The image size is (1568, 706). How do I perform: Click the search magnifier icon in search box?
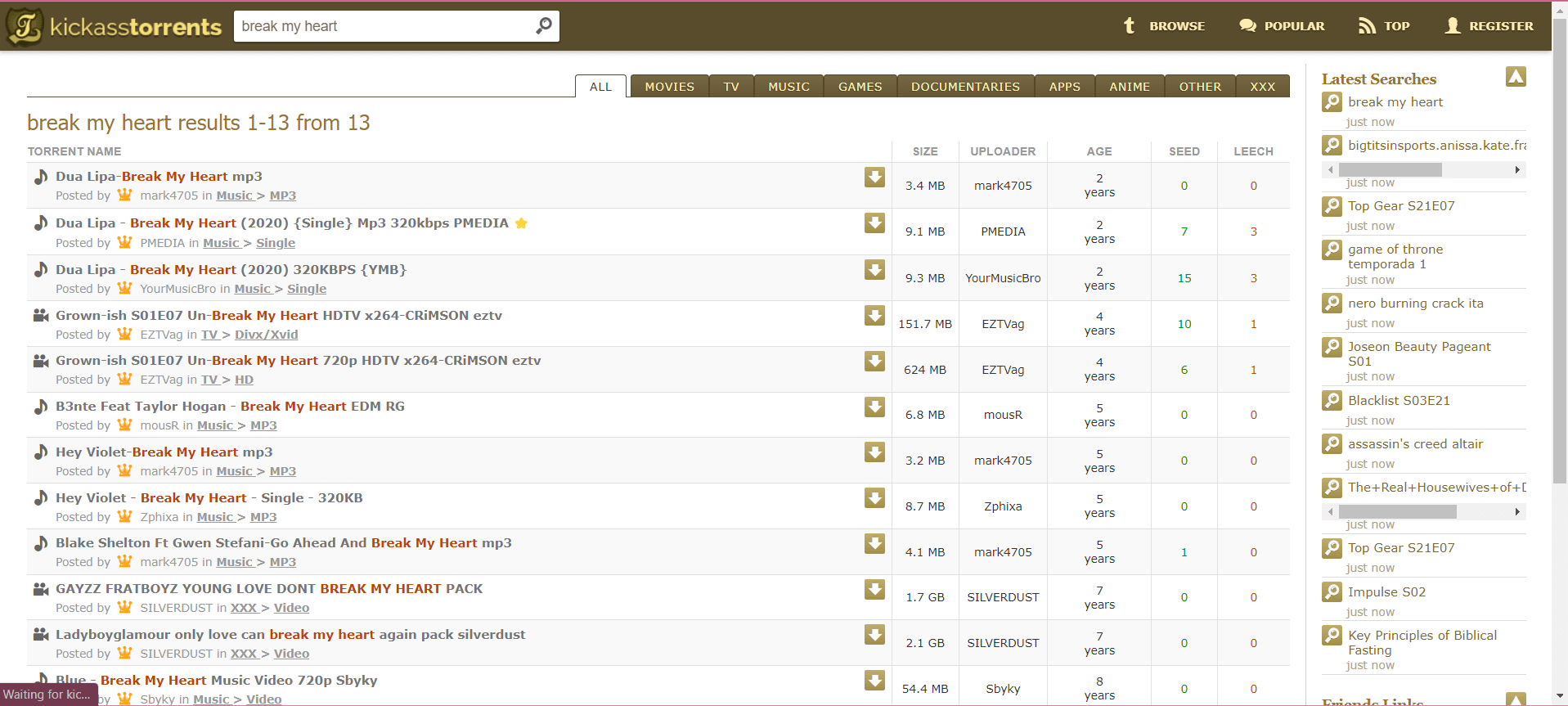tap(543, 26)
